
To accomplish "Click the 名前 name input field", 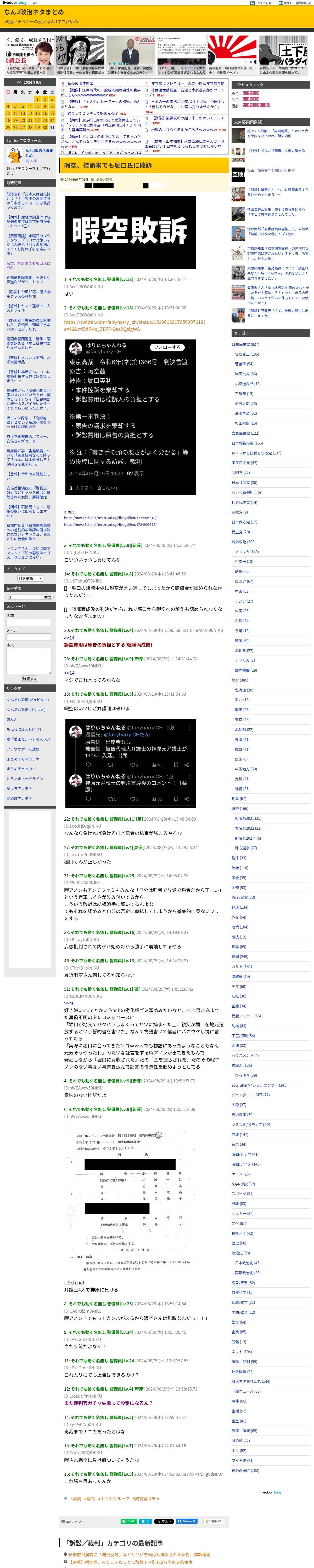I will [x=29, y=623].
